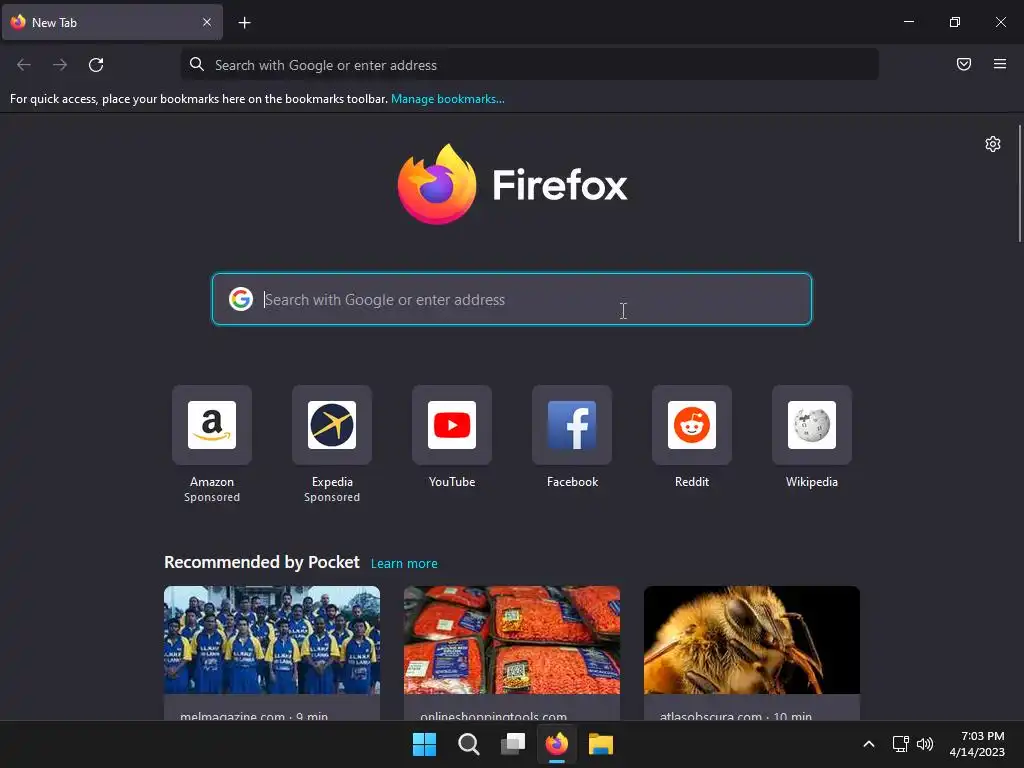Open Windows taskbar Search
The height and width of the screenshot is (768, 1024).
469,744
